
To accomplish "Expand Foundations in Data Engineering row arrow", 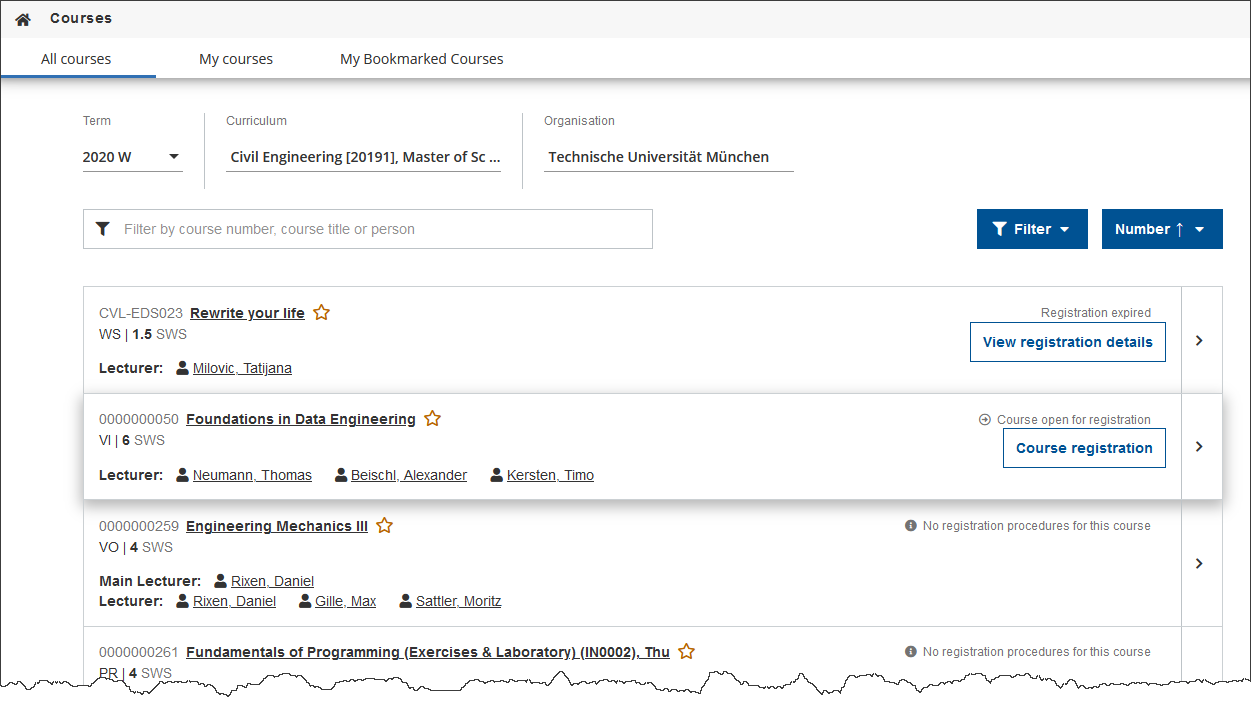I will click(1200, 447).
